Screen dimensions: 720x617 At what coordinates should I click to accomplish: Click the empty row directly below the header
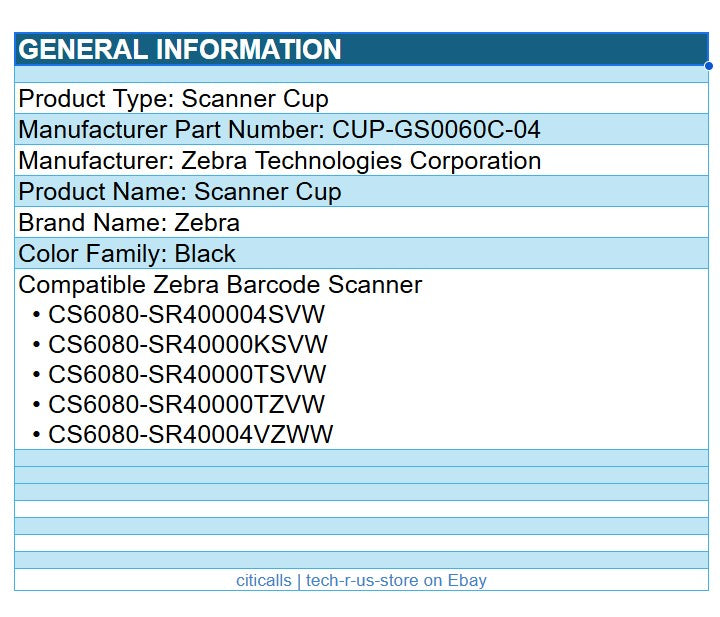(360, 74)
